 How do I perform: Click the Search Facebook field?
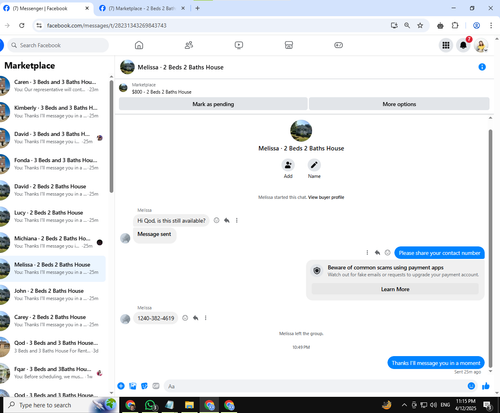pos(58,45)
